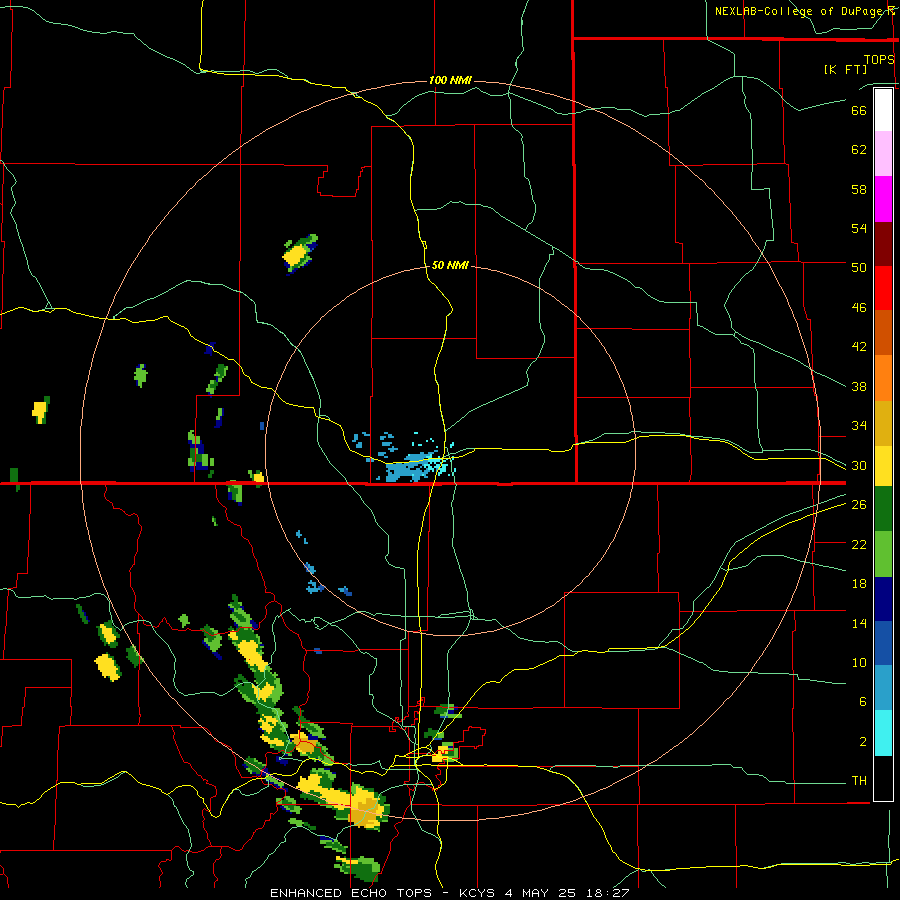
Task: Click the '26' legend value
Action: (x=859, y=505)
